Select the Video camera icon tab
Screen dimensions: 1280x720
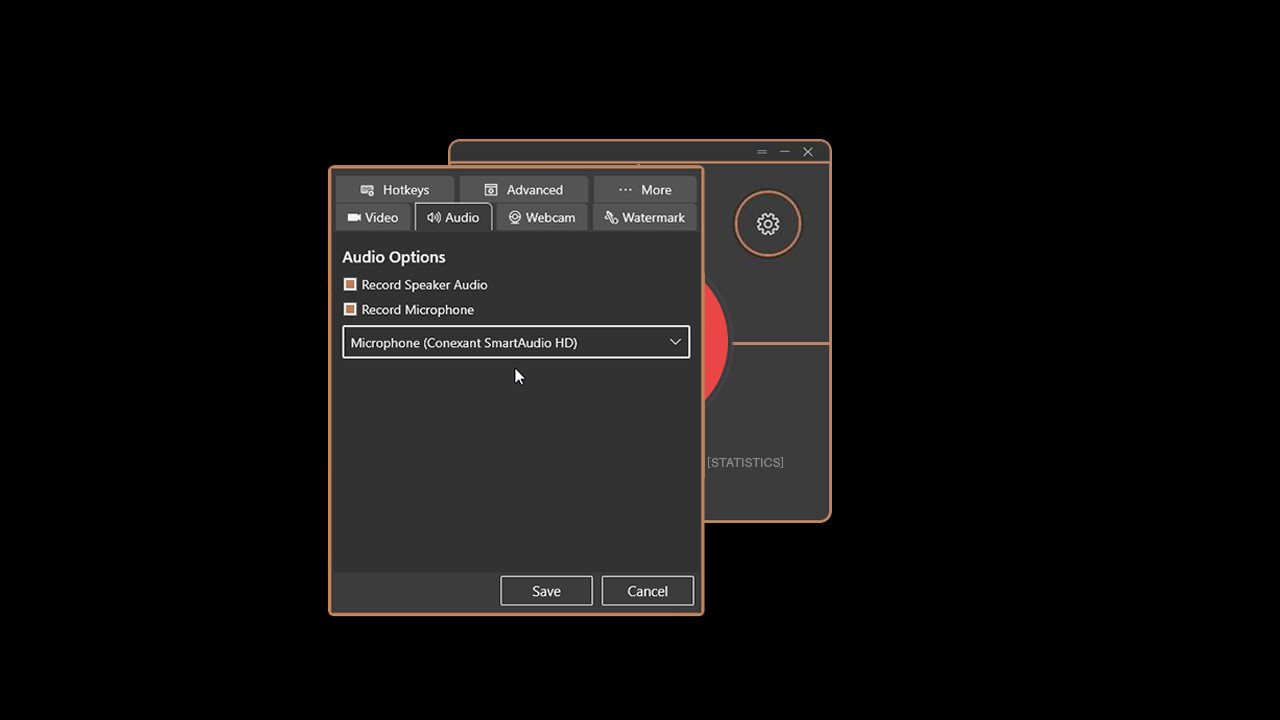coord(354,218)
